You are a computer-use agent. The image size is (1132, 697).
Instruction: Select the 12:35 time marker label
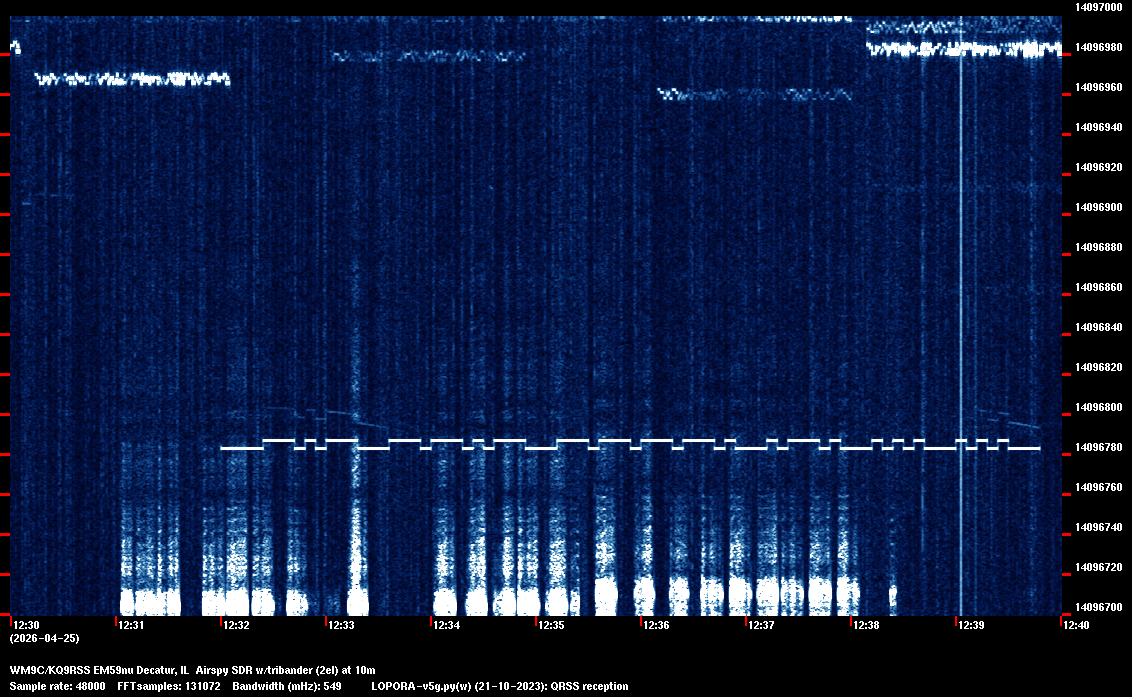(x=552, y=625)
